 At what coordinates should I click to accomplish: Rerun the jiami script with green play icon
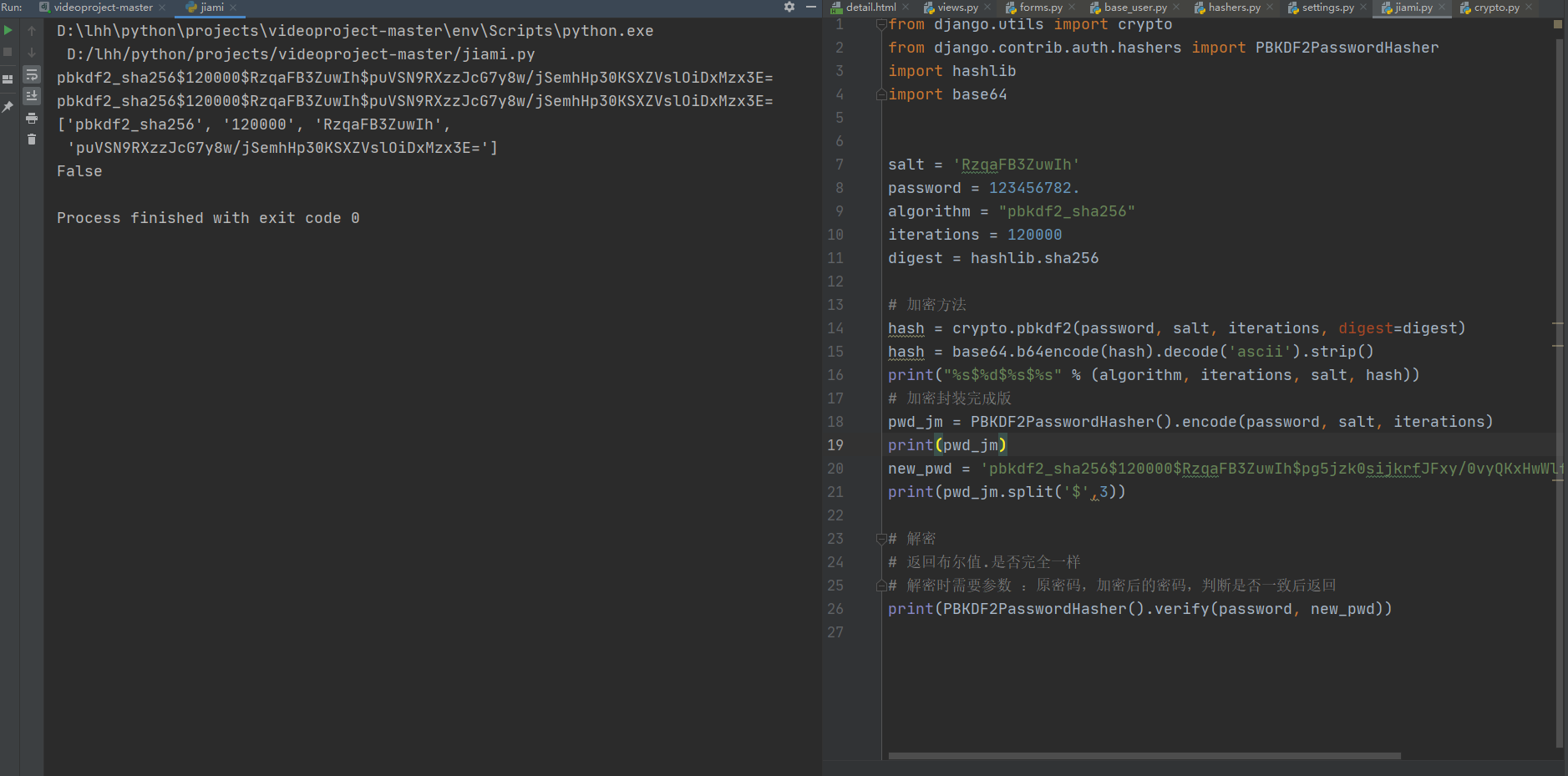8,31
